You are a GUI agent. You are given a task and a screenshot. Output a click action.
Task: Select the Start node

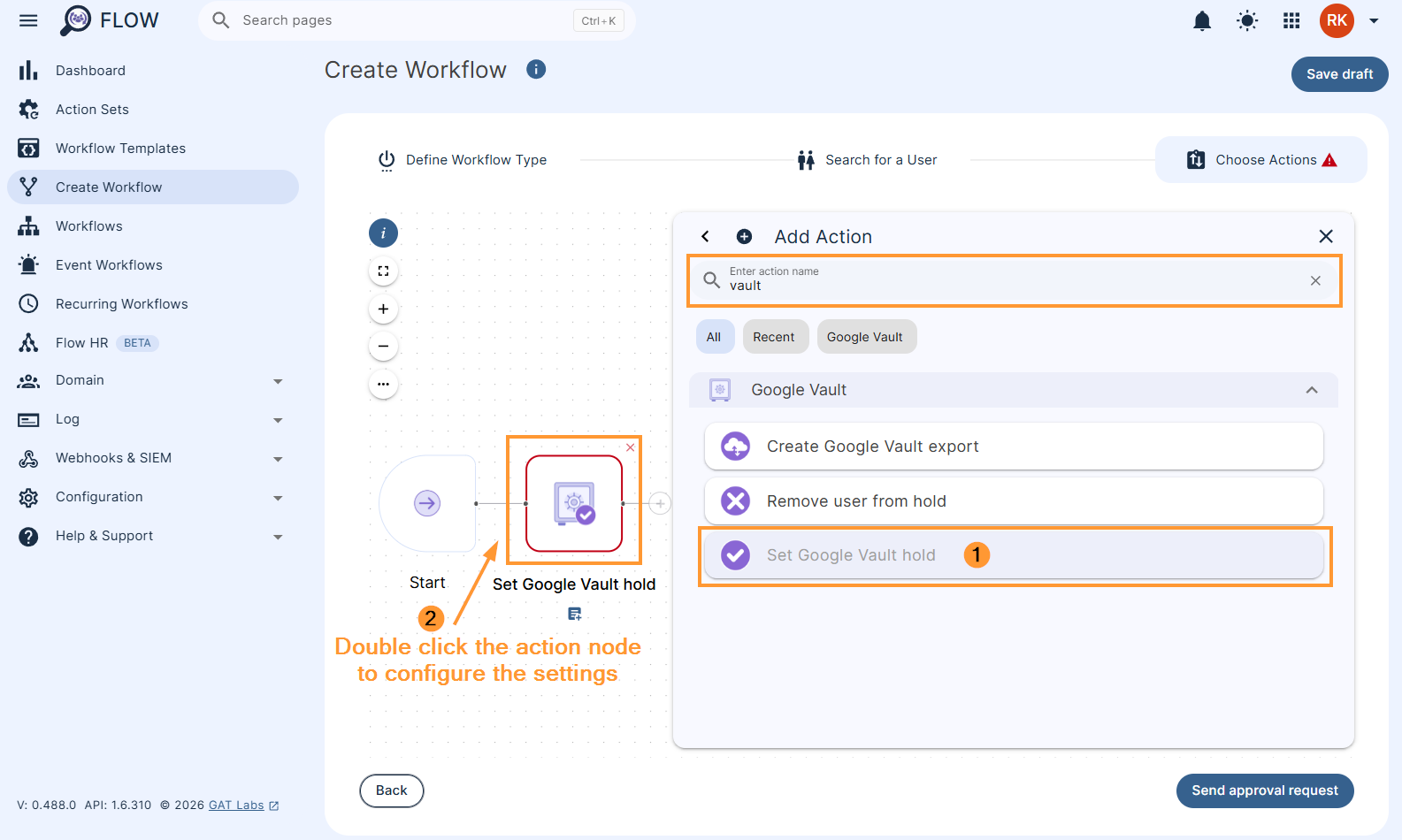(427, 503)
